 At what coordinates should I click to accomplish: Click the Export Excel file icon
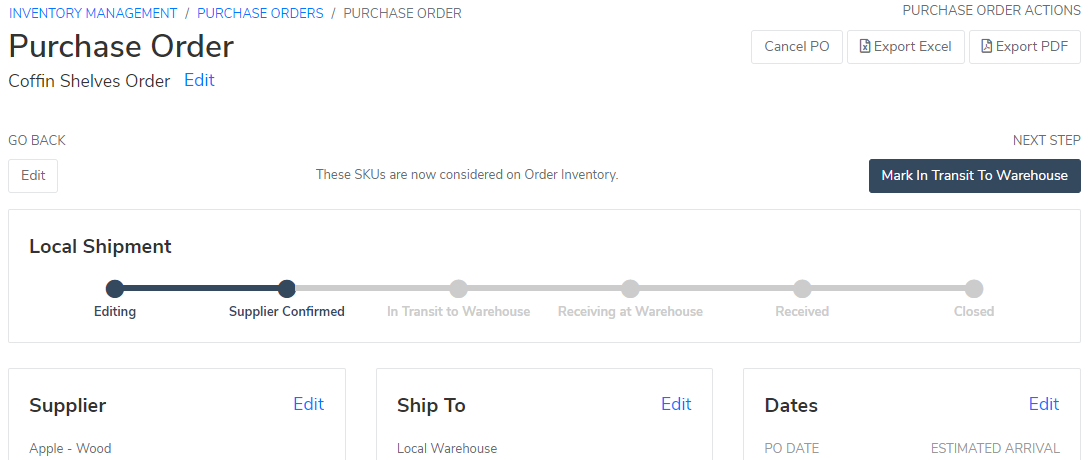click(x=865, y=47)
